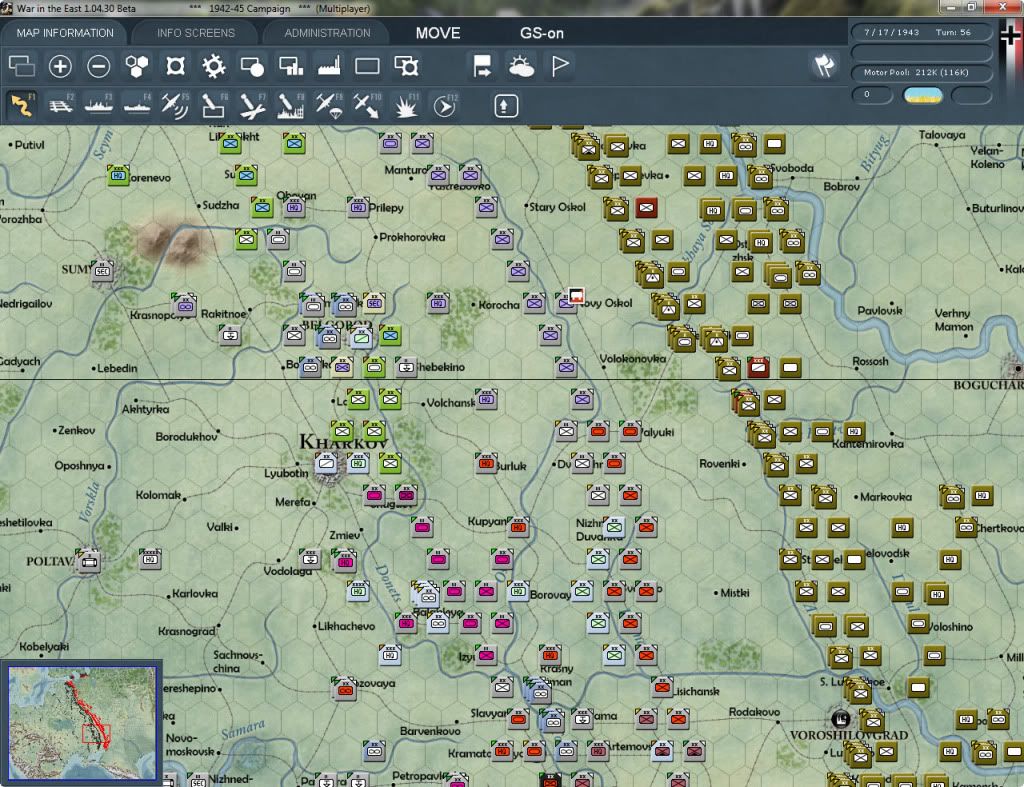Zoom in the map with plus icon
This screenshot has height=787, width=1024.
(x=60, y=66)
